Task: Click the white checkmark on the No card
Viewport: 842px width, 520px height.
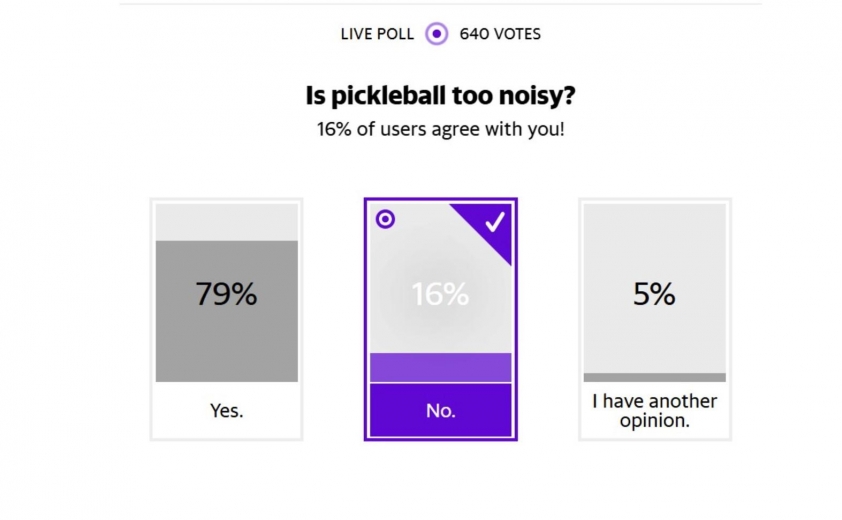Action: [495, 222]
